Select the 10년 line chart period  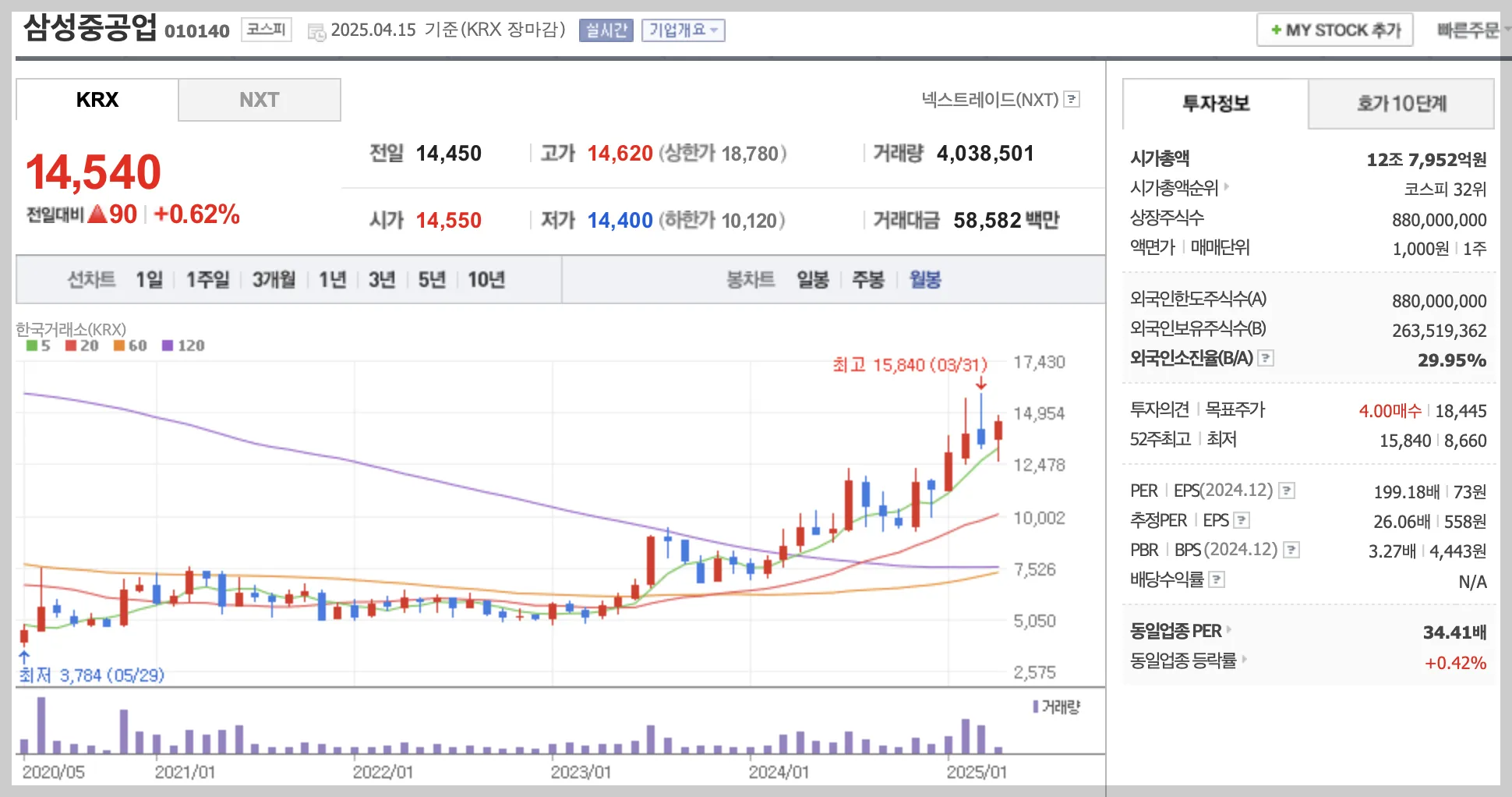[486, 279]
